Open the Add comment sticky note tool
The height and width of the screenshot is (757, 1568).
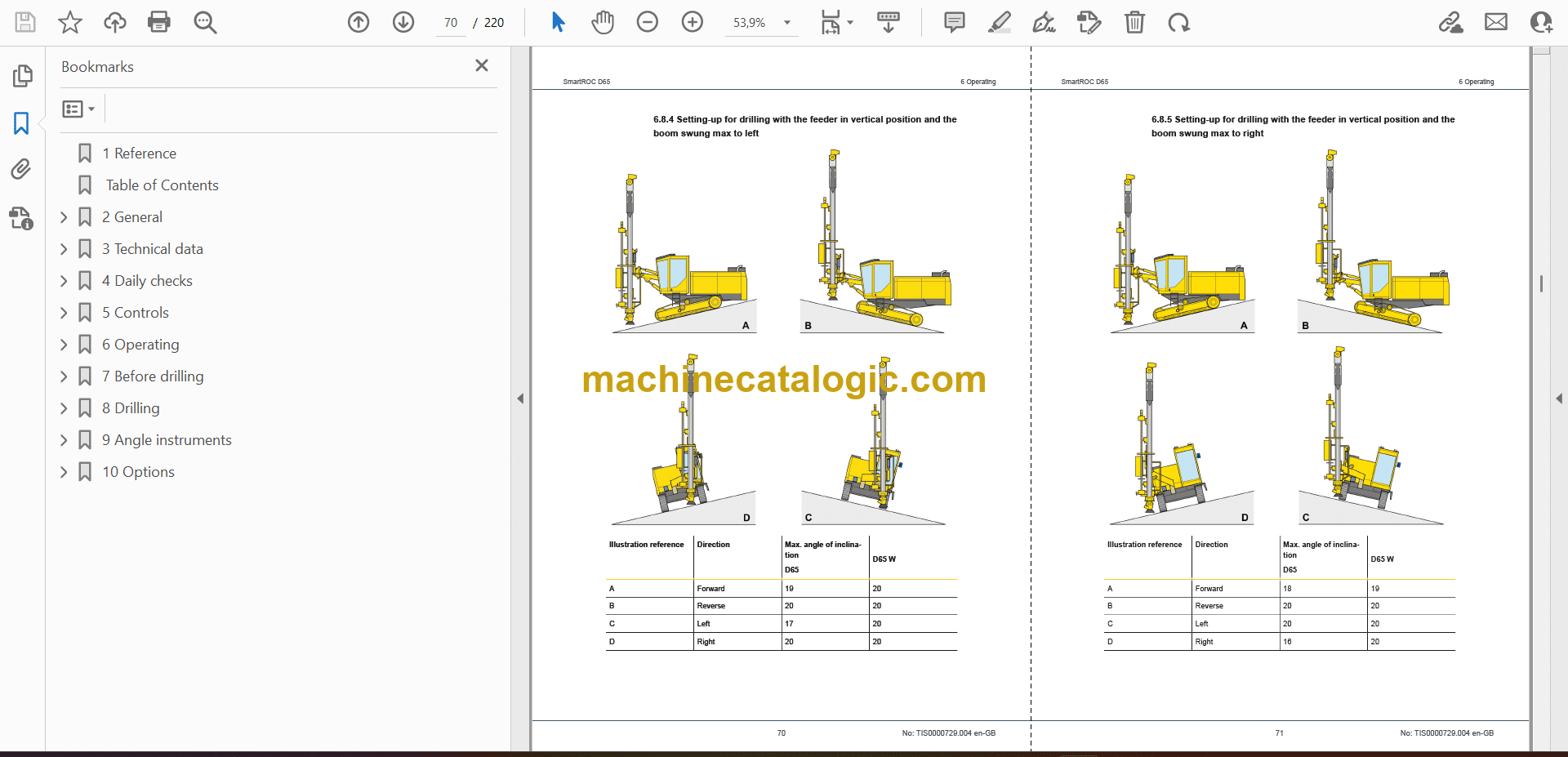click(x=954, y=22)
